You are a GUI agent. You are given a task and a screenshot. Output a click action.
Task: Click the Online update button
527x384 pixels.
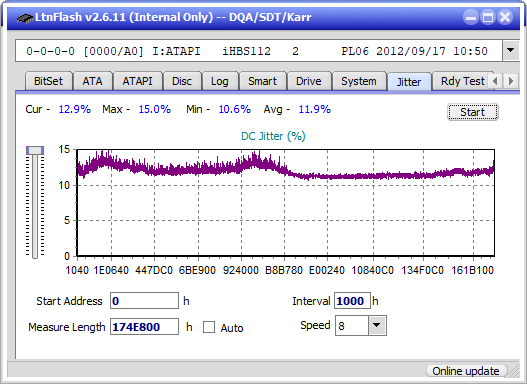click(466, 371)
